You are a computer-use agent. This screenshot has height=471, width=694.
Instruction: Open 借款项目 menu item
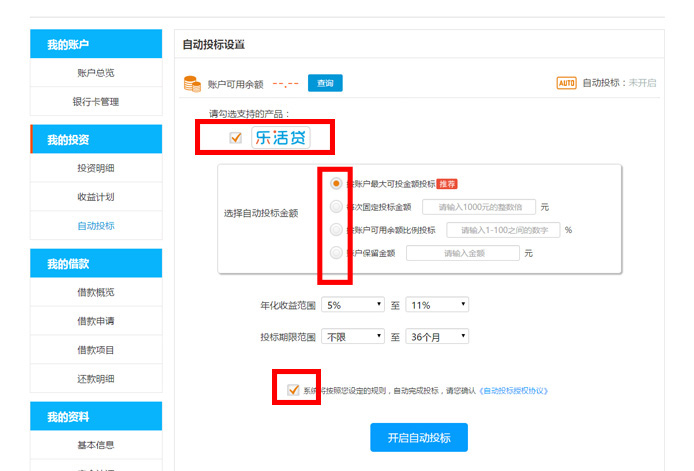[x=96, y=350]
